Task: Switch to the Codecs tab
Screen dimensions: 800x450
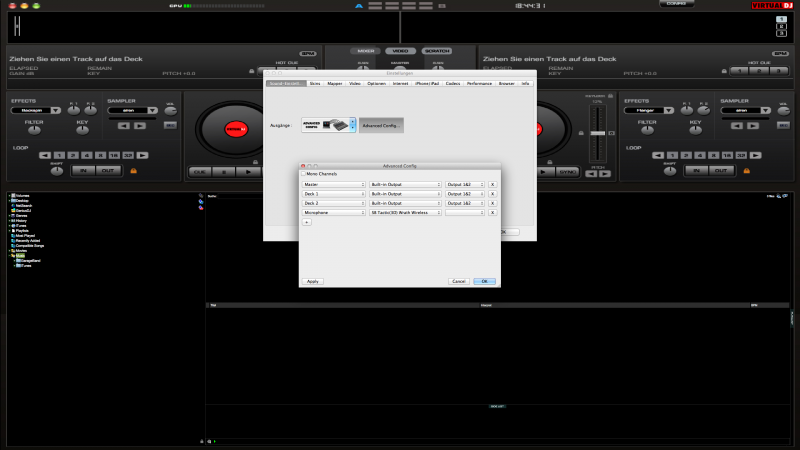Action: (x=453, y=83)
